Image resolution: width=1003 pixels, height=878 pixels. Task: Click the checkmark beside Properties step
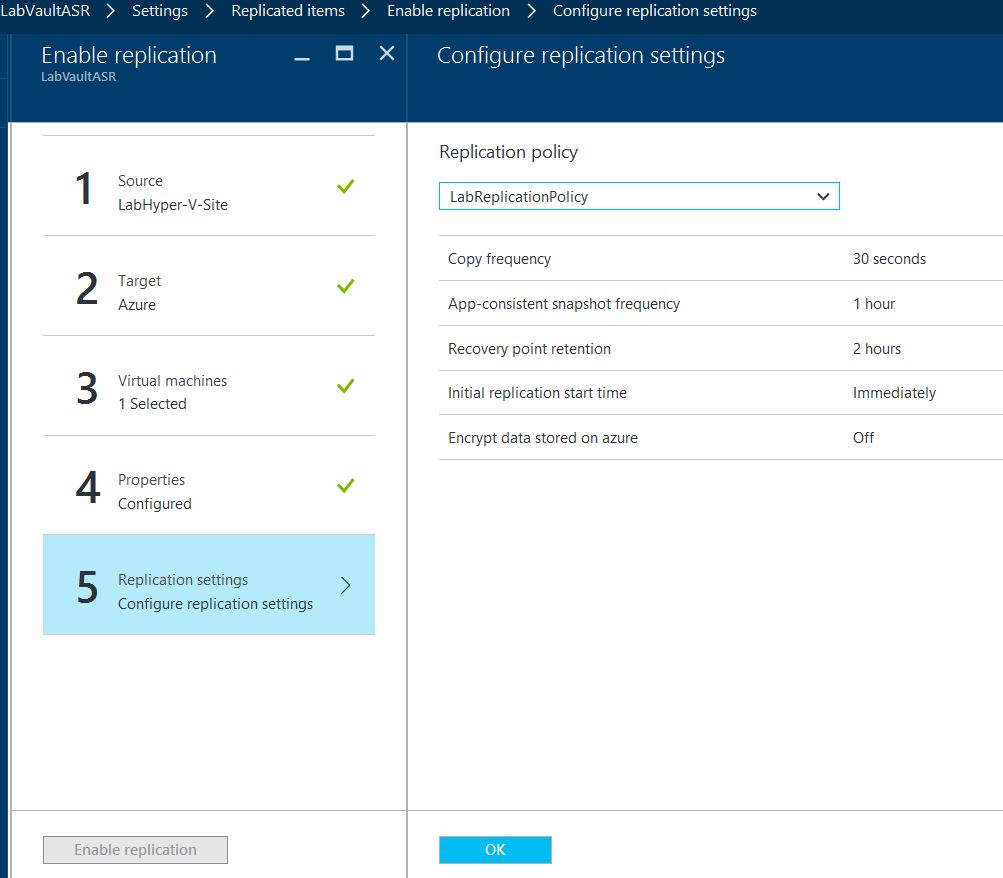[x=346, y=486]
